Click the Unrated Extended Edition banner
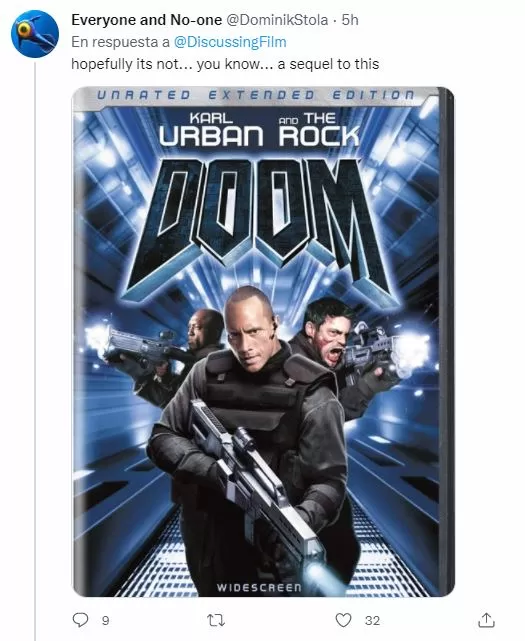The width and height of the screenshot is (525, 641). (256, 95)
